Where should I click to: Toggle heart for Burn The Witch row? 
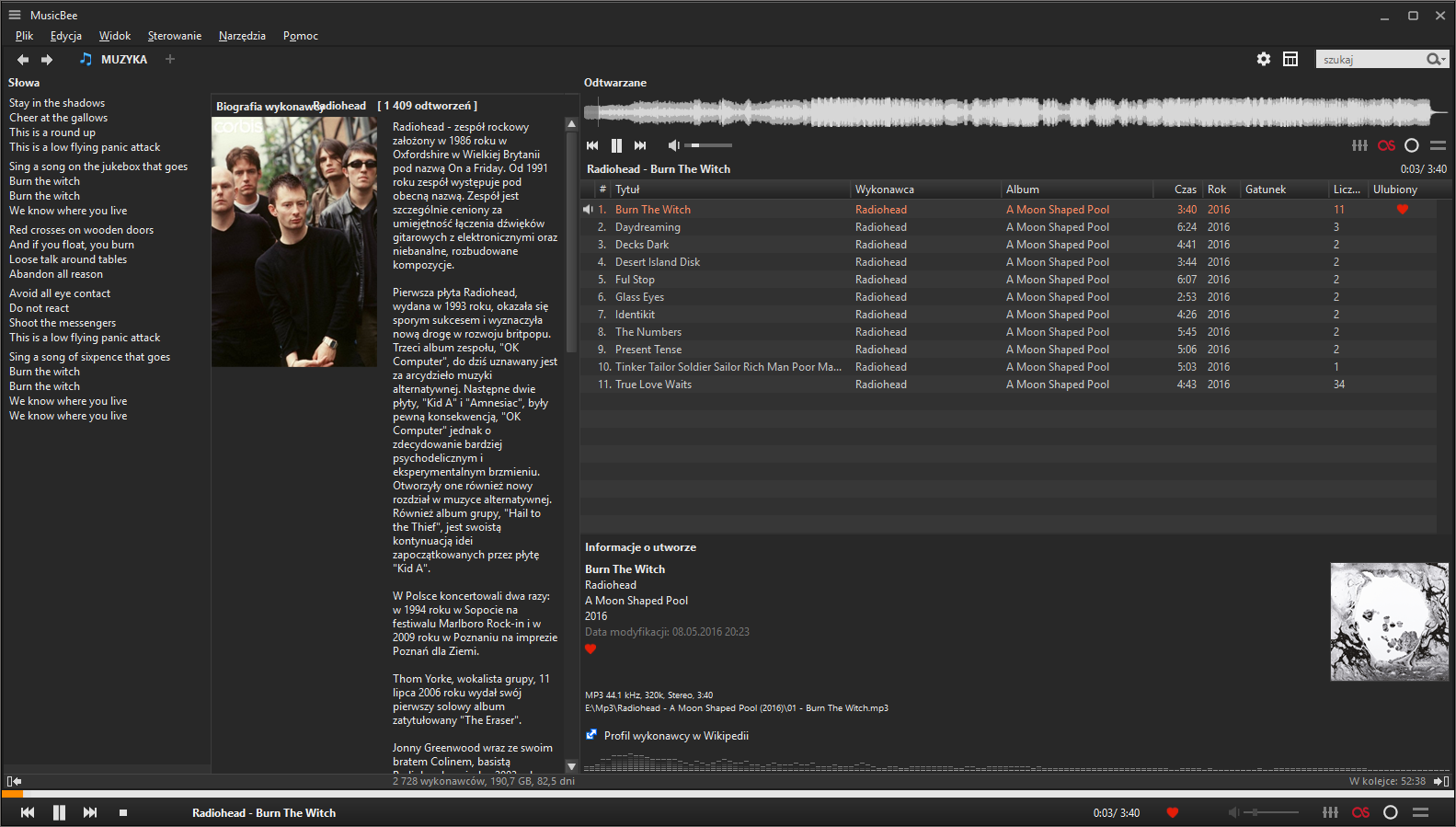pos(1403,210)
